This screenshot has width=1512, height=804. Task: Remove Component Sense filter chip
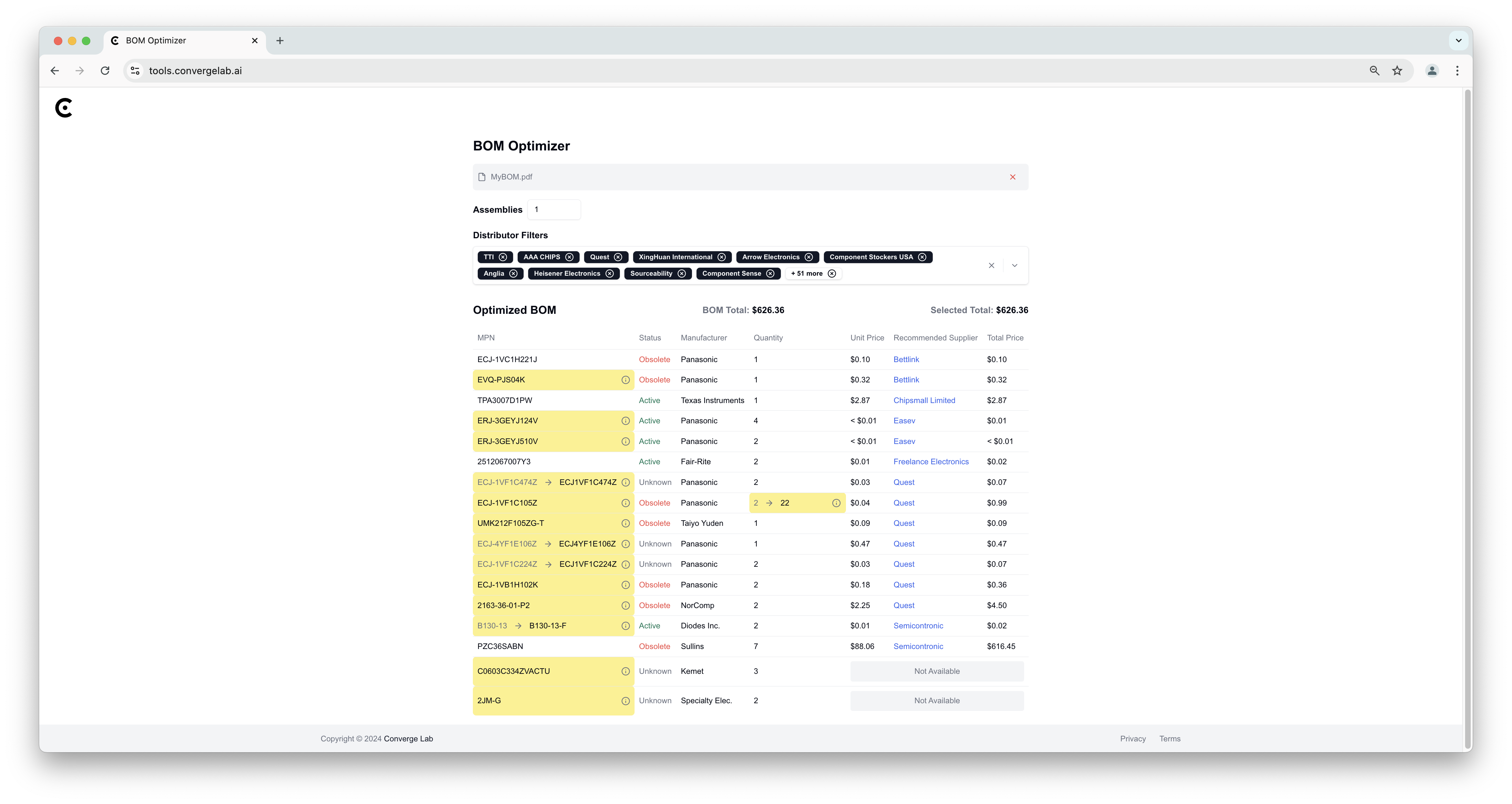(770, 274)
